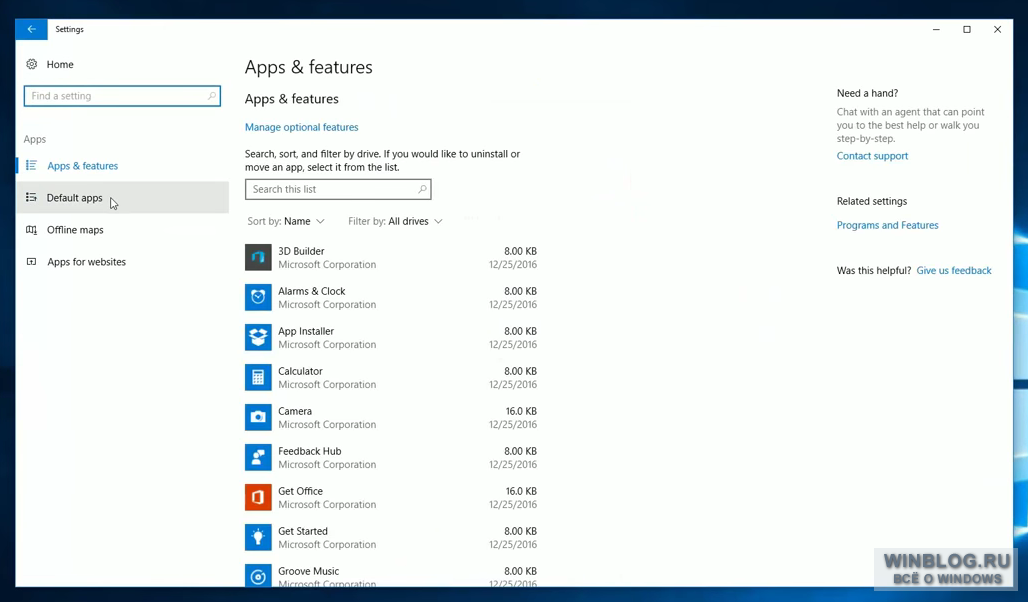This screenshot has height=602, width=1028.
Task: Open Offline maps section
Action: [x=75, y=230]
